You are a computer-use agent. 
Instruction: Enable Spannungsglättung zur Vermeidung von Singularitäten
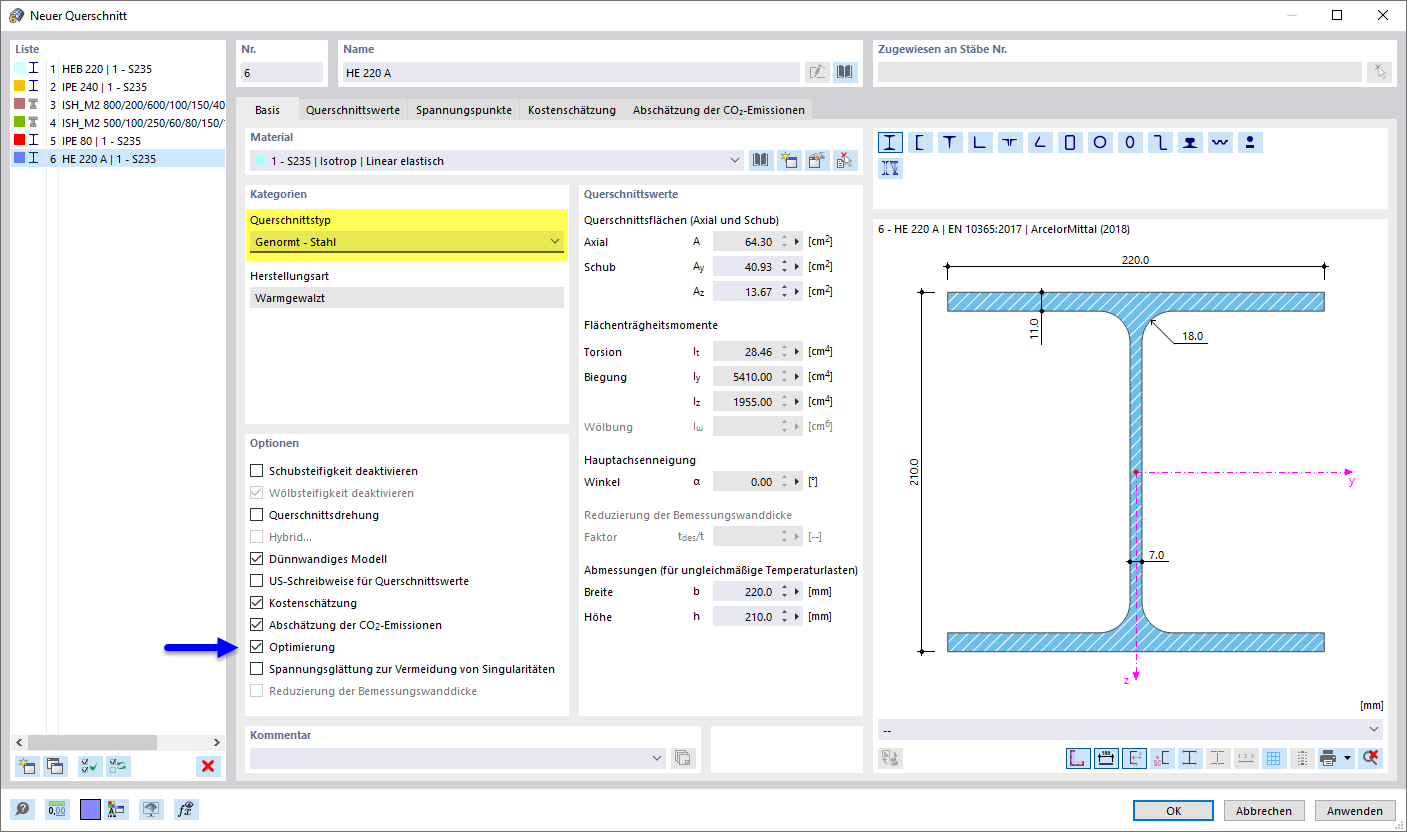click(x=257, y=669)
